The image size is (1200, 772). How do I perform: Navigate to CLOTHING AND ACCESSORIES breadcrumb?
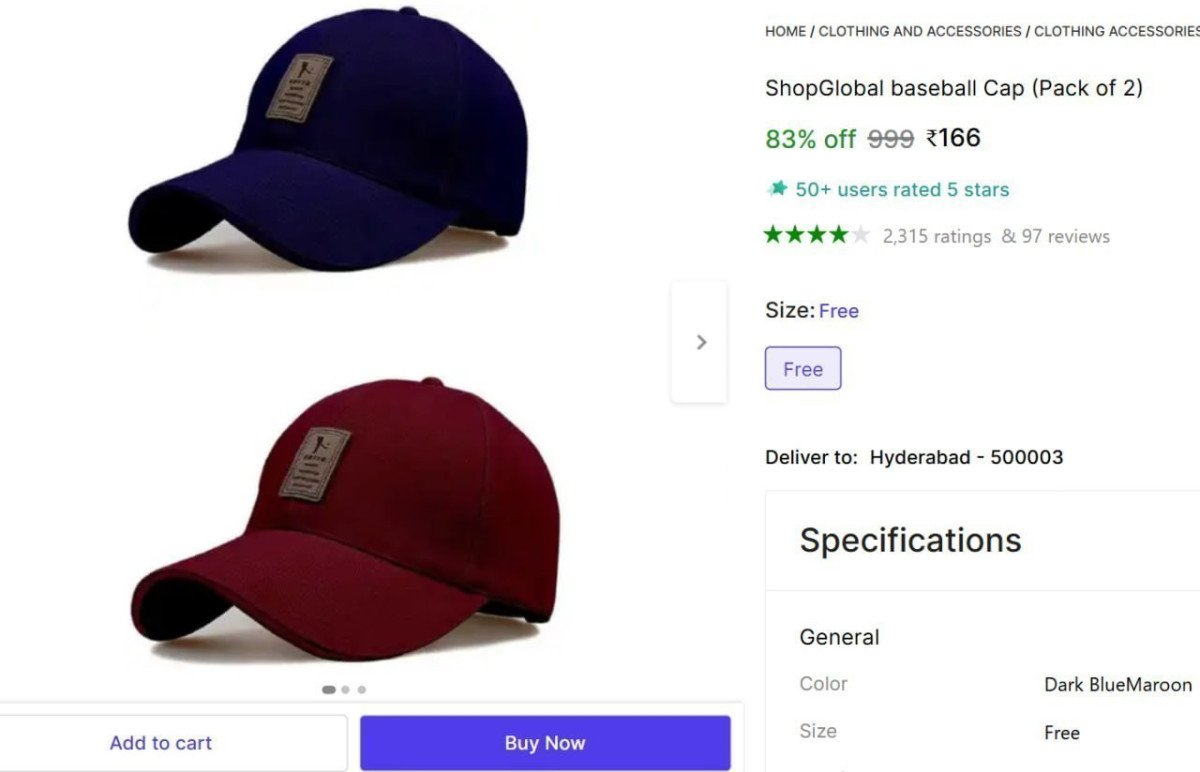[x=920, y=31]
